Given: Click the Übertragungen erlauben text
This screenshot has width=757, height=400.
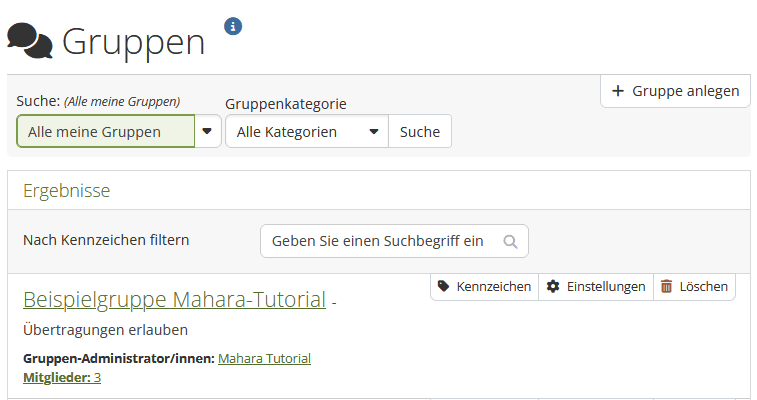Looking at the screenshot, I should (x=105, y=330).
